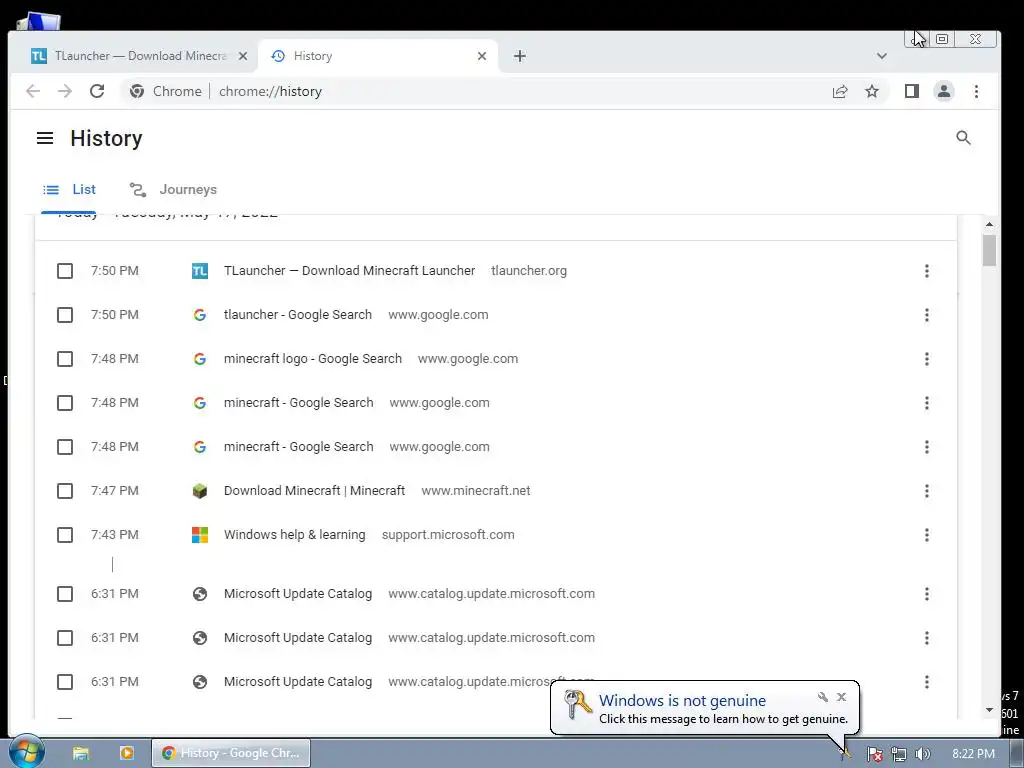Check the 7:43 PM history entry checkbox
Screen dimensions: 1024x768
[65, 535]
